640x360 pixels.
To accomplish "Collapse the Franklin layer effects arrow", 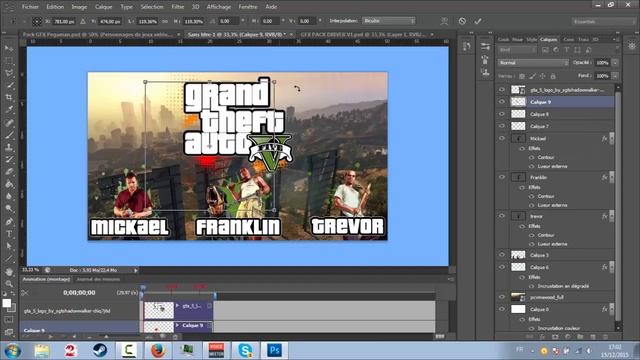I will click(611, 177).
